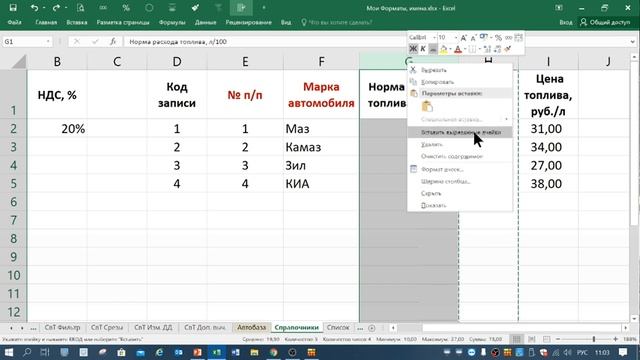Click the select-all triangle corner of grid
640x360 pixels.
[x=19, y=61]
